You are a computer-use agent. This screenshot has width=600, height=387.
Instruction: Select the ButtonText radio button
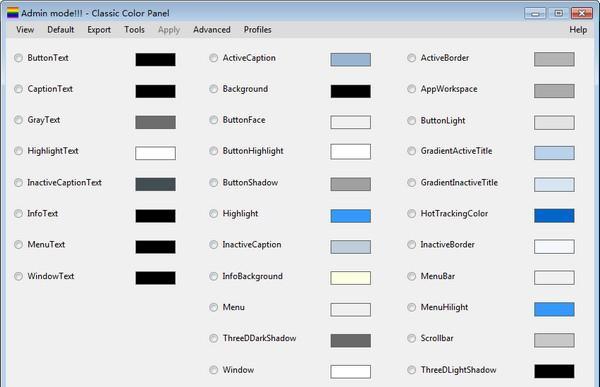18,58
